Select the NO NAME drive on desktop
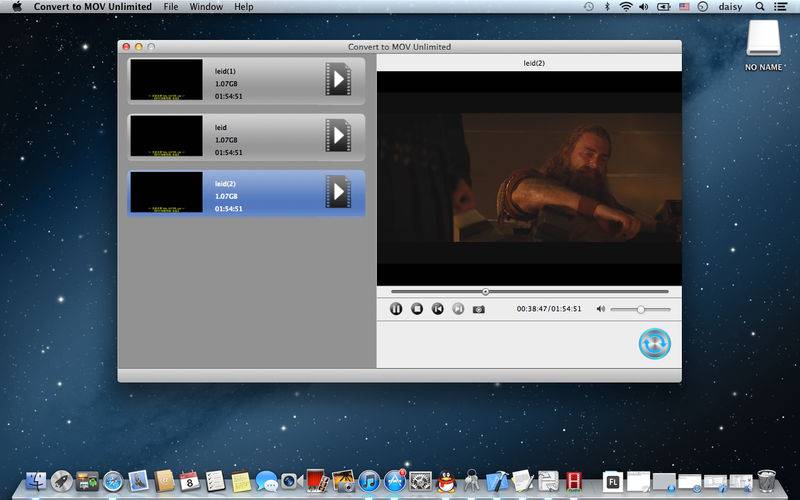This screenshot has height=500, width=800. [763, 45]
